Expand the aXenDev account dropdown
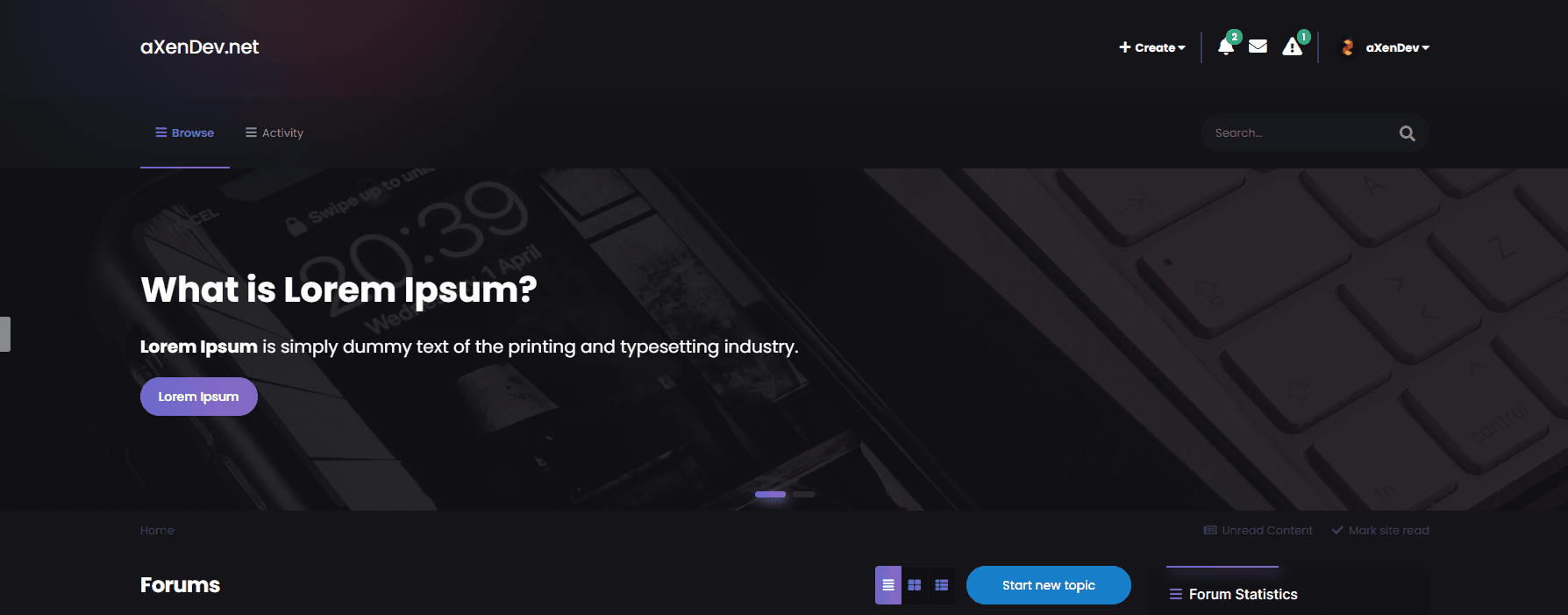This screenshot has height=615, width=1568. click(1397, 47)
